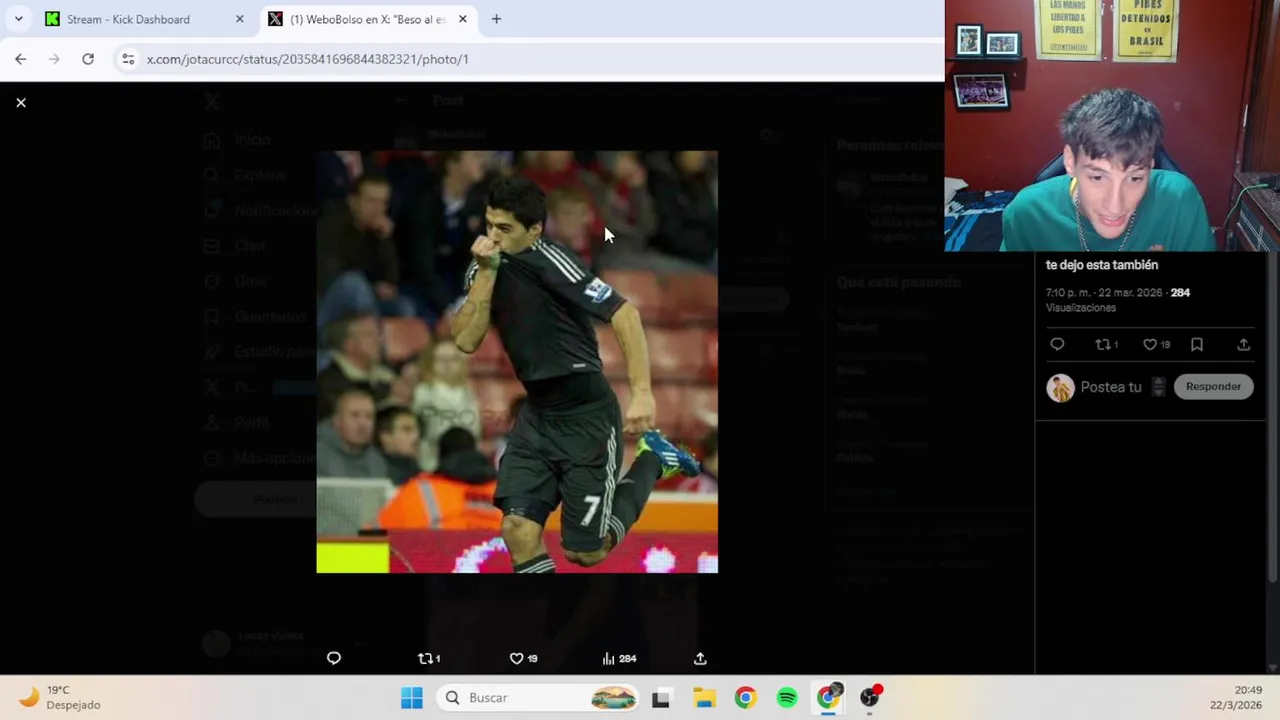Open the weather widget showing 19°C
The width and height of the screenshot is (1280, 720).
(x=60, y=697)
